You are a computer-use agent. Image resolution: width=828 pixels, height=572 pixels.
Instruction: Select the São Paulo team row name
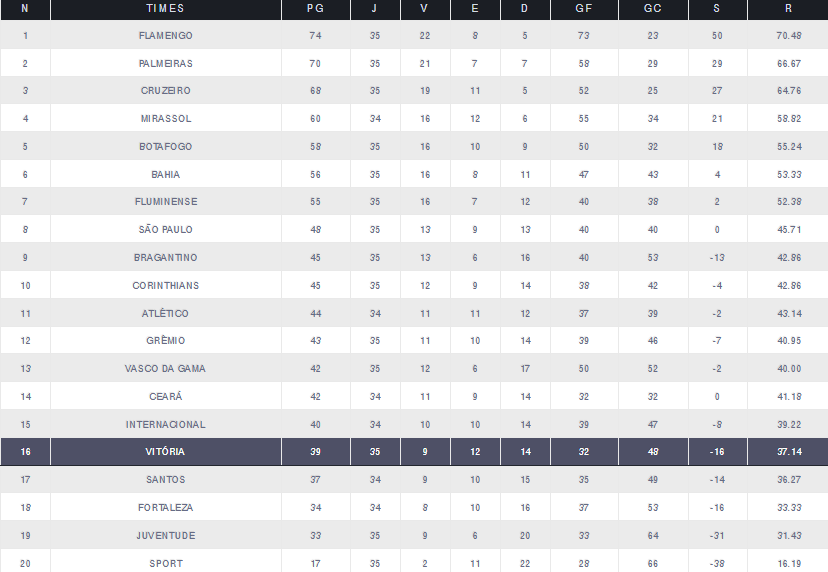click(x=166, y=230)
